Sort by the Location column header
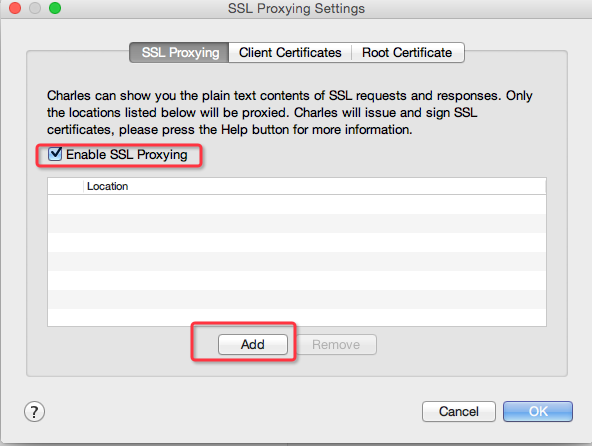The image size is (592, 446). click(314, 186)
